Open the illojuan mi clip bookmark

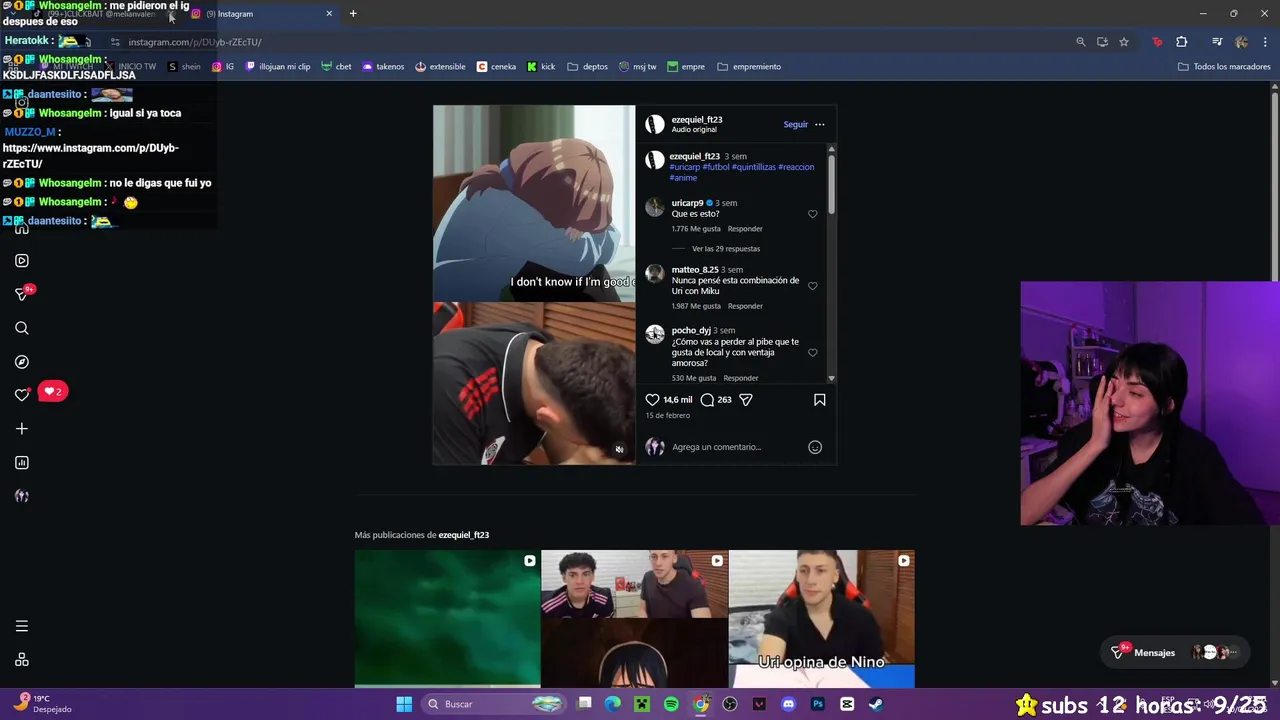click(278, 67)
